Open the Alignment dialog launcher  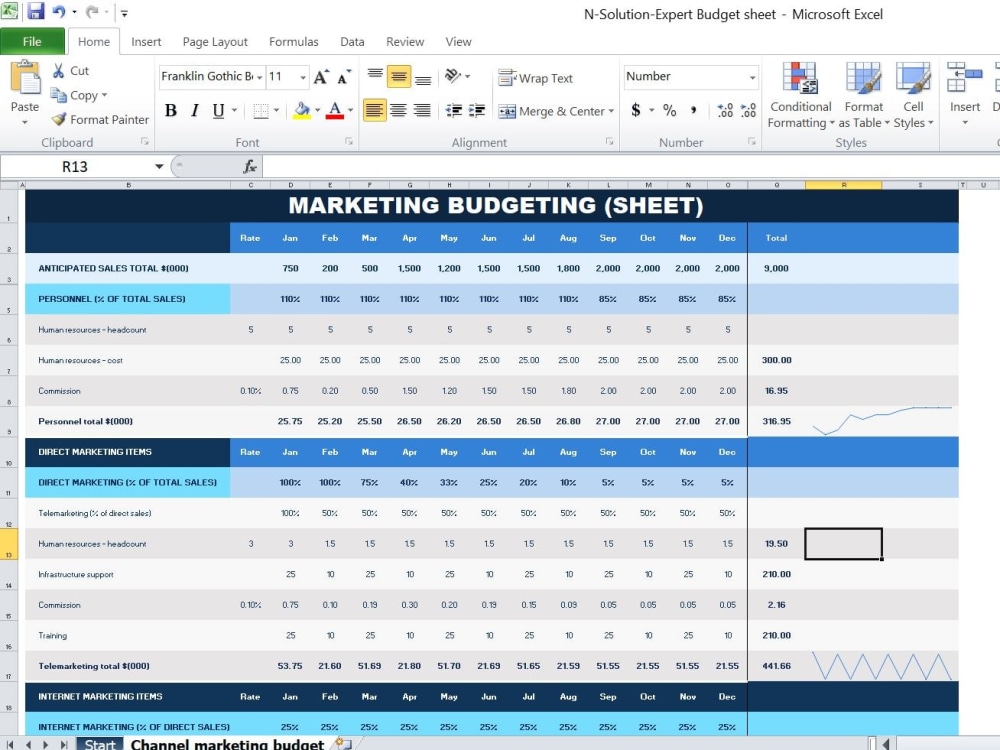coord(610,142)
